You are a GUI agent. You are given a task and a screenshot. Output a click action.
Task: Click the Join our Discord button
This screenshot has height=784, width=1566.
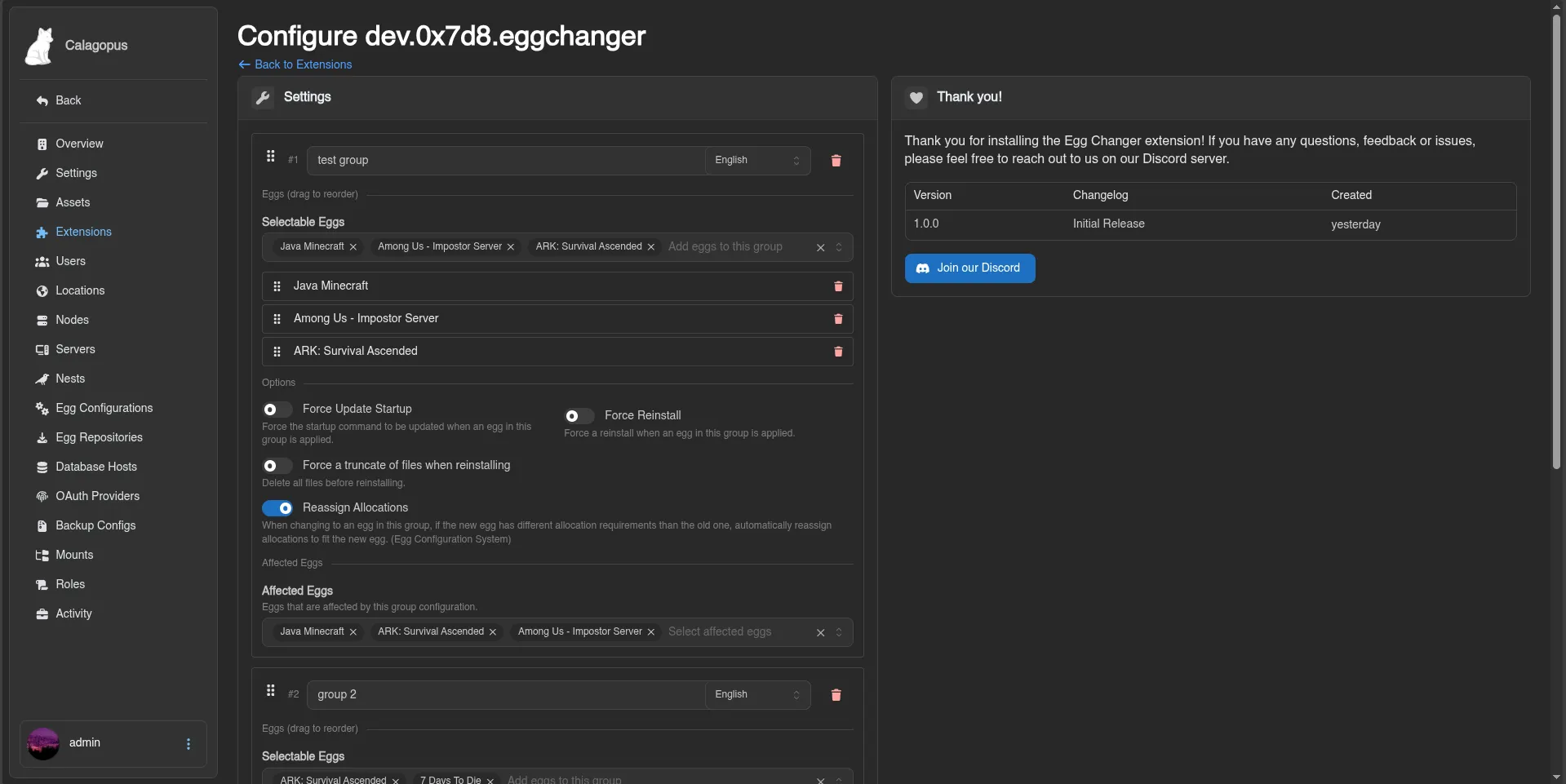click(969, 268)
